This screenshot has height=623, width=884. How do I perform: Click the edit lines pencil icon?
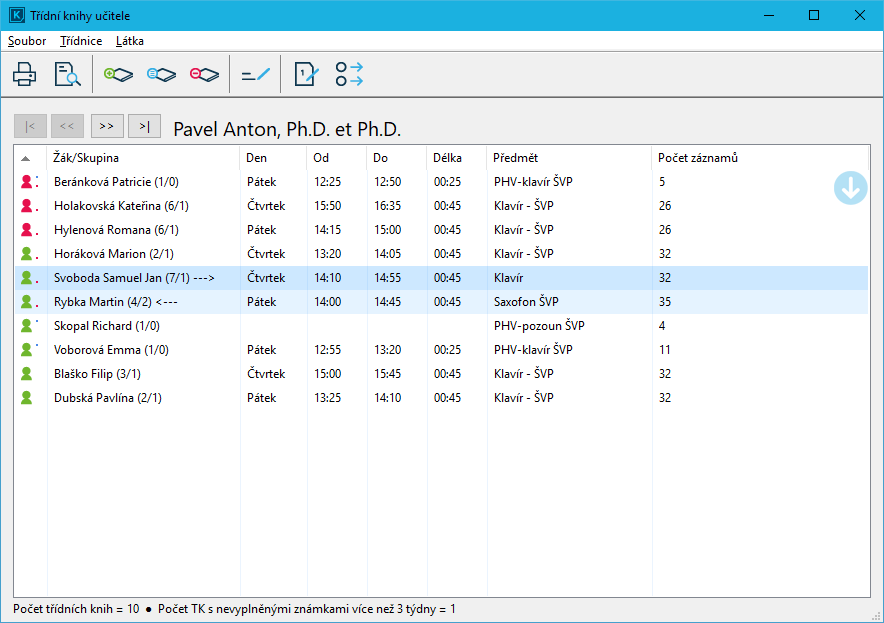[x=256, y=74]
